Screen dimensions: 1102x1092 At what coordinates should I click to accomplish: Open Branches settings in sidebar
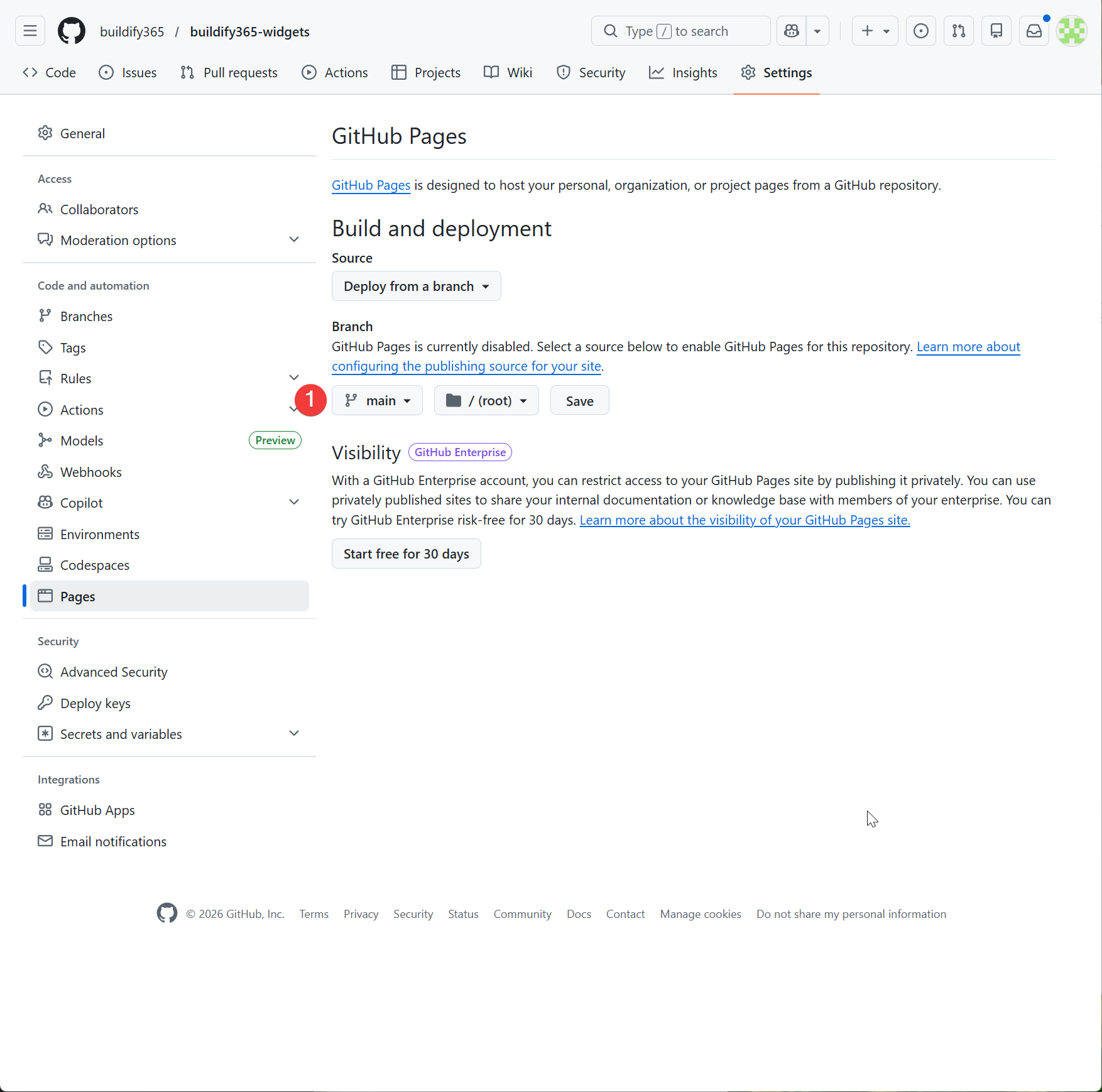170,316
